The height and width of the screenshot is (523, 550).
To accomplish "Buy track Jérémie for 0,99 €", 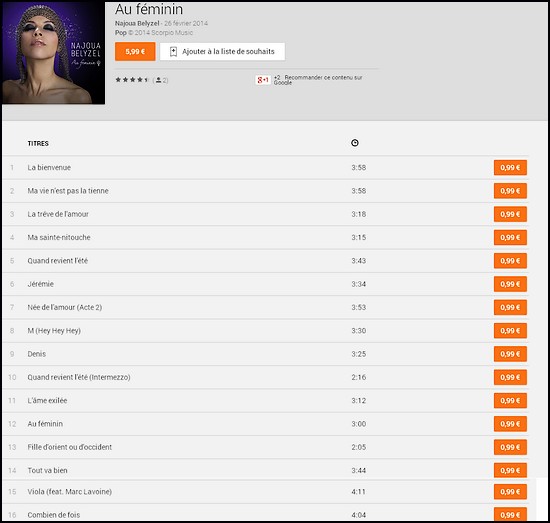I will (510, 284).
